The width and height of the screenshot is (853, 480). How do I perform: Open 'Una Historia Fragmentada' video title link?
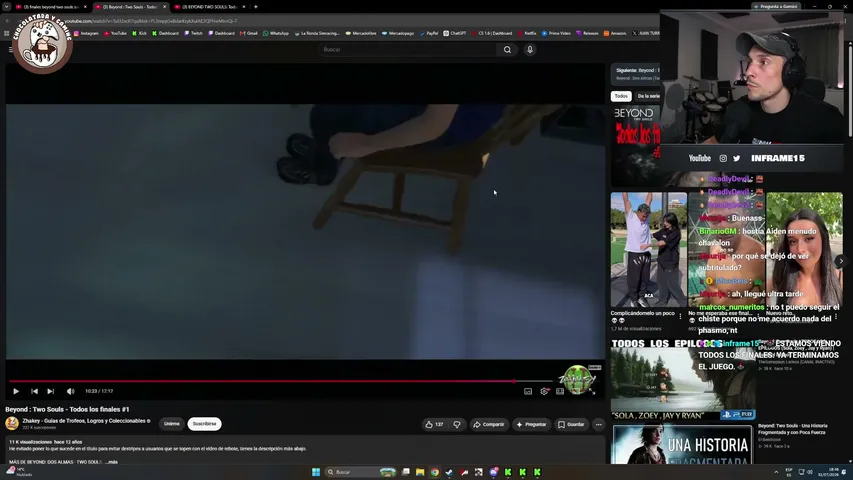tap(793, 429)
